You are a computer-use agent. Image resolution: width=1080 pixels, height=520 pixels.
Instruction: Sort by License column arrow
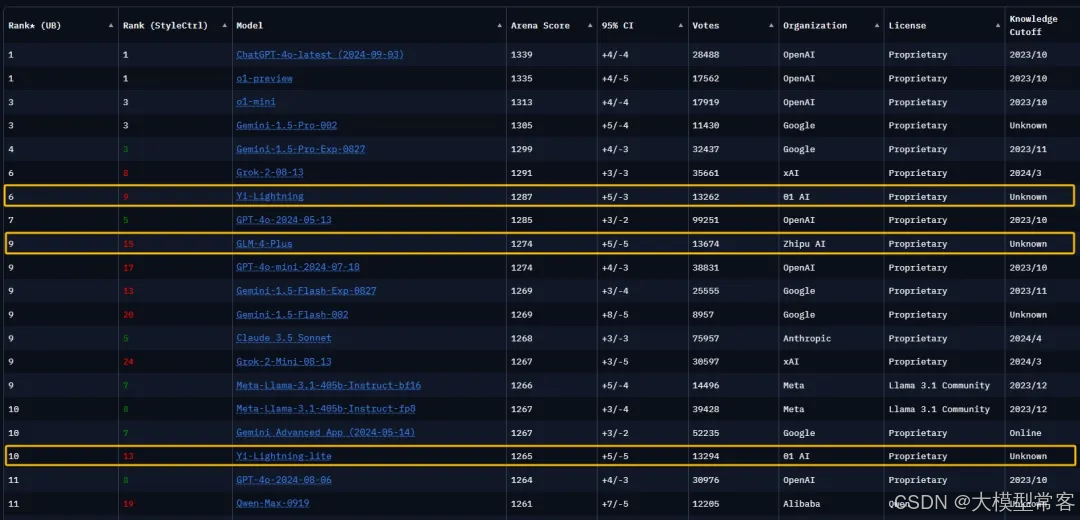[x=998, y=25]
